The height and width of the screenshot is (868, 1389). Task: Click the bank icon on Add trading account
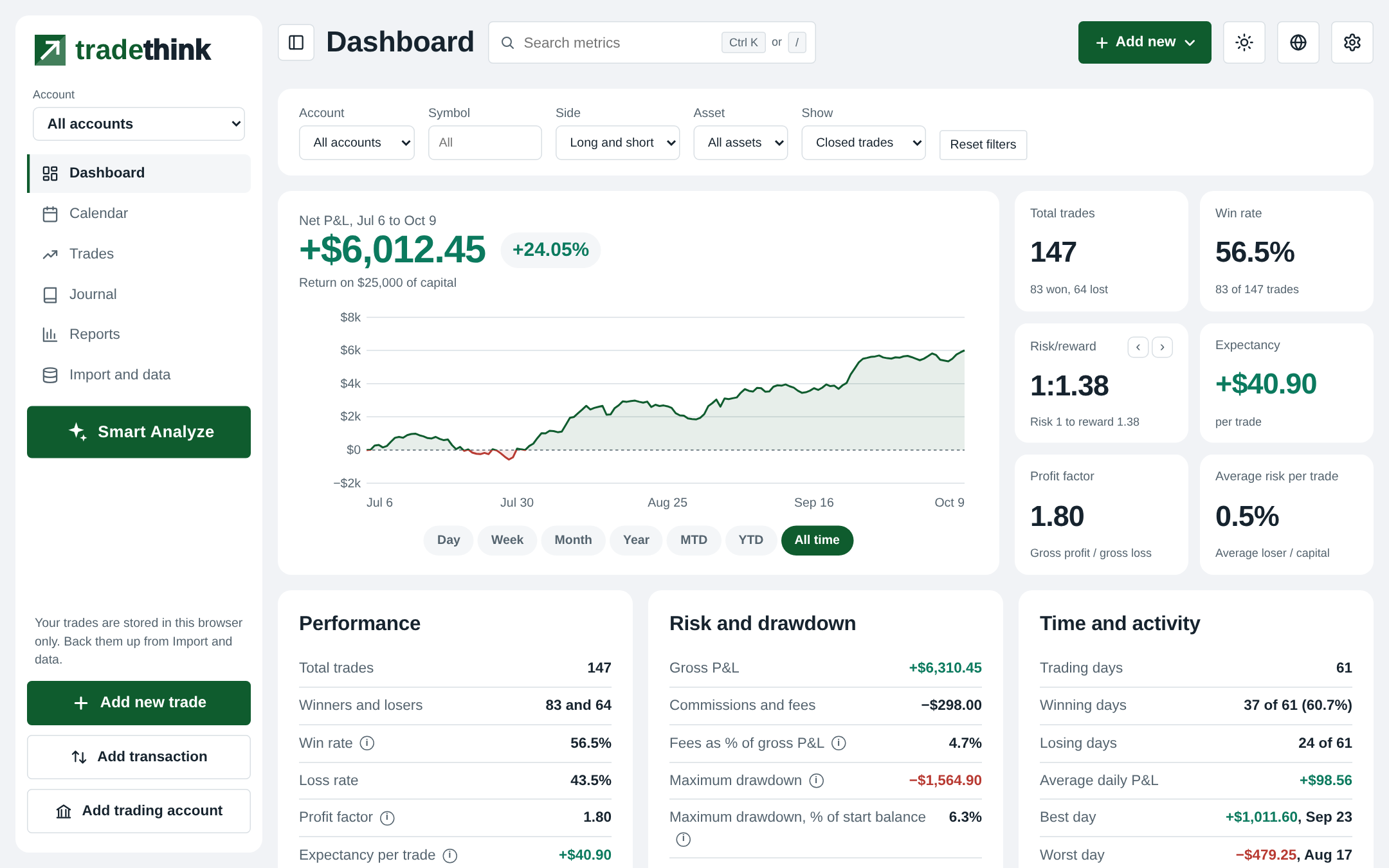[64, 811]
